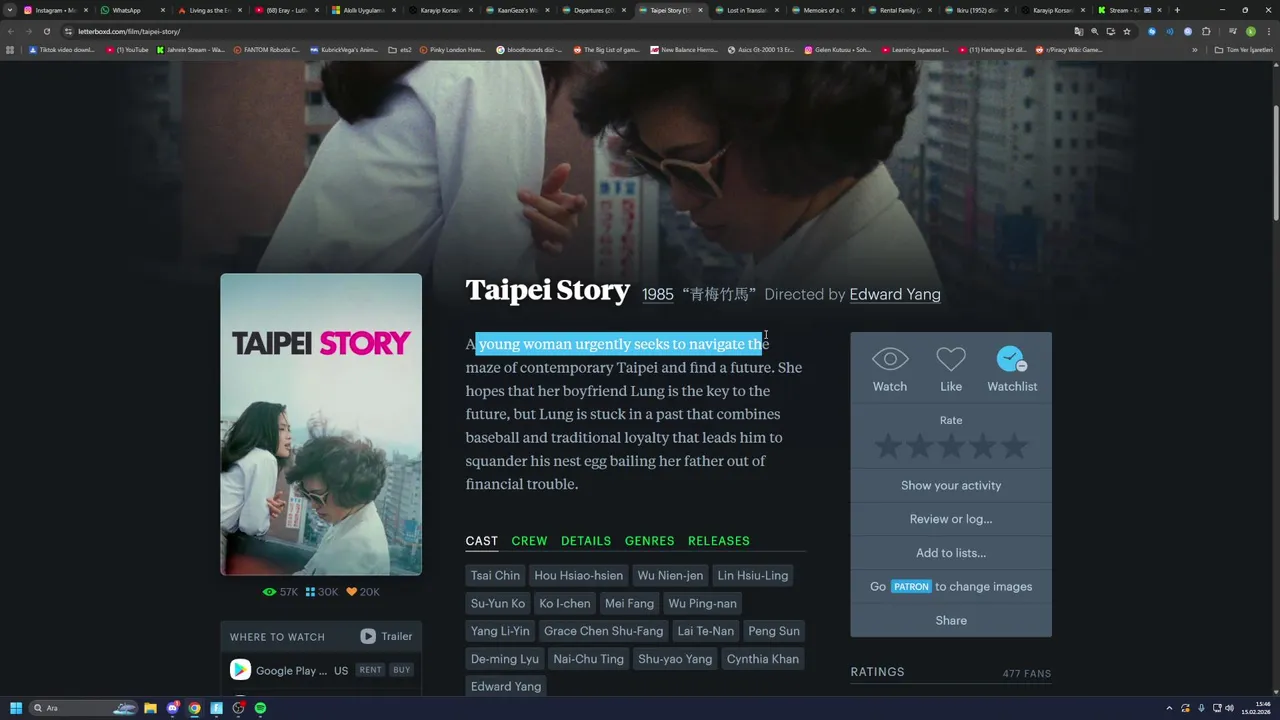Viewport: 1280px width, 720px height.
Task: Click the Taipei Story poster thumbnail
Action: (x=321, y=425)
